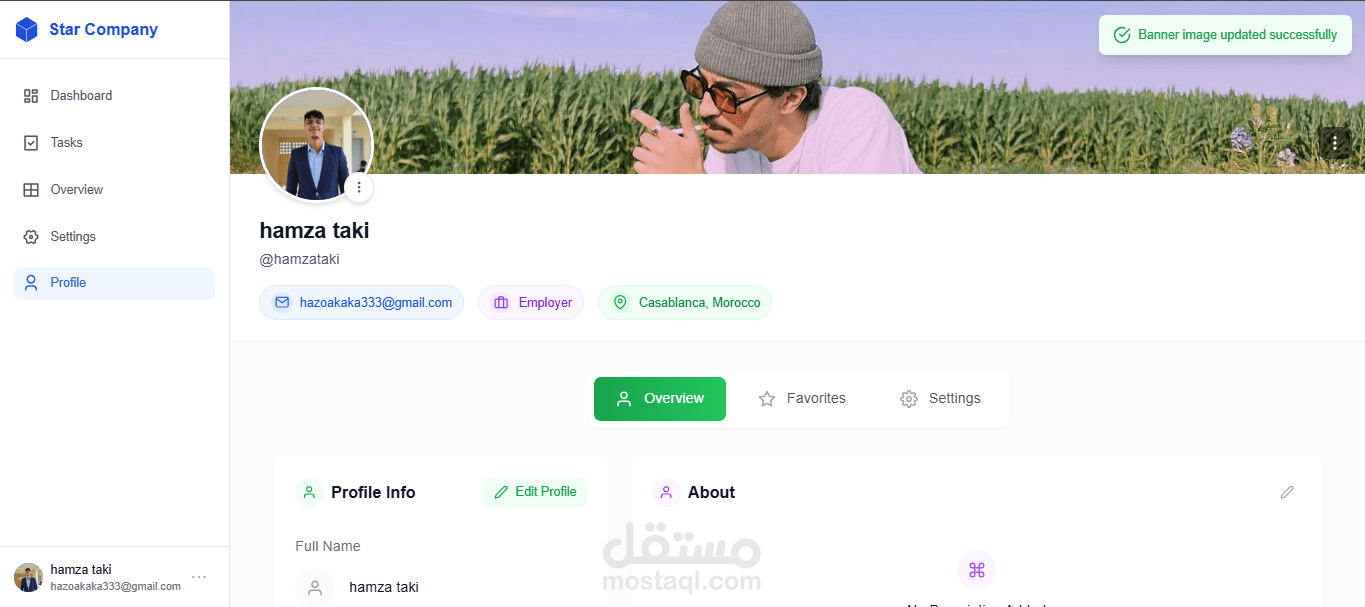Click the pencil icon in Edit Profile
1365x607 pixels.
pyautogui.click(x=501, y=492)
